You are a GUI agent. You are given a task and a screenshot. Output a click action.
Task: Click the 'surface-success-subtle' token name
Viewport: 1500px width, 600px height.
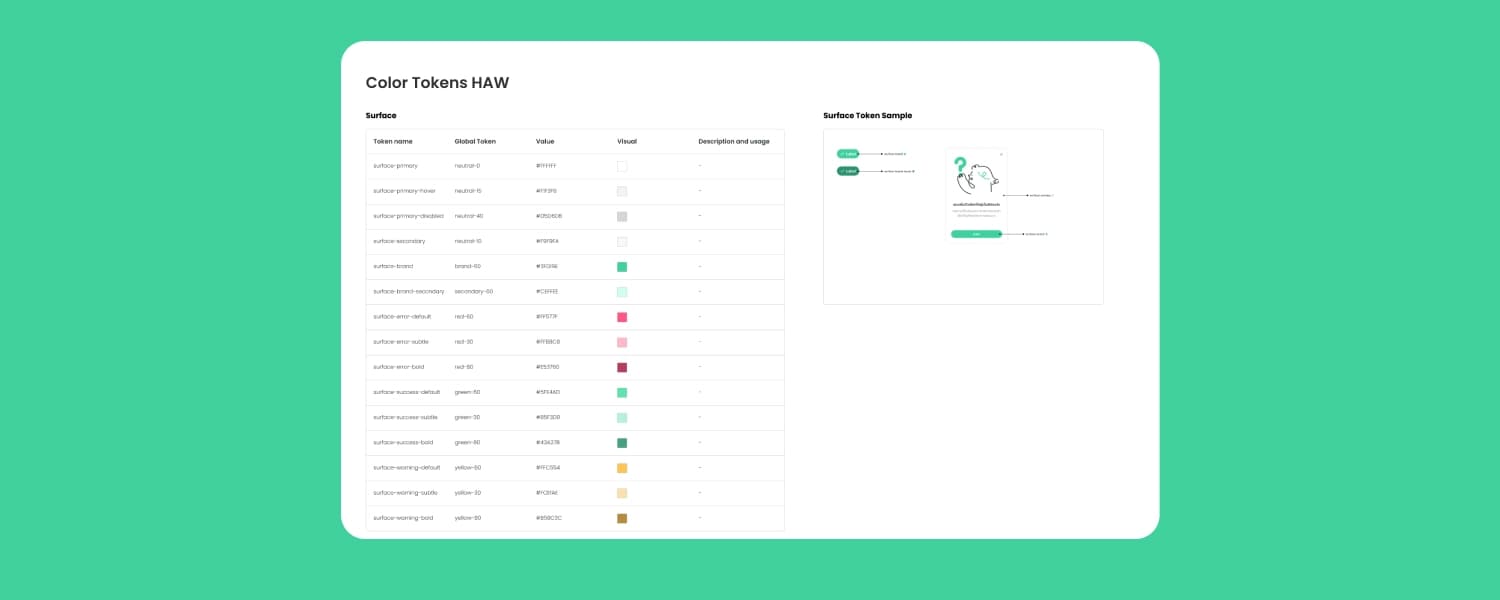tap(405, 418)
